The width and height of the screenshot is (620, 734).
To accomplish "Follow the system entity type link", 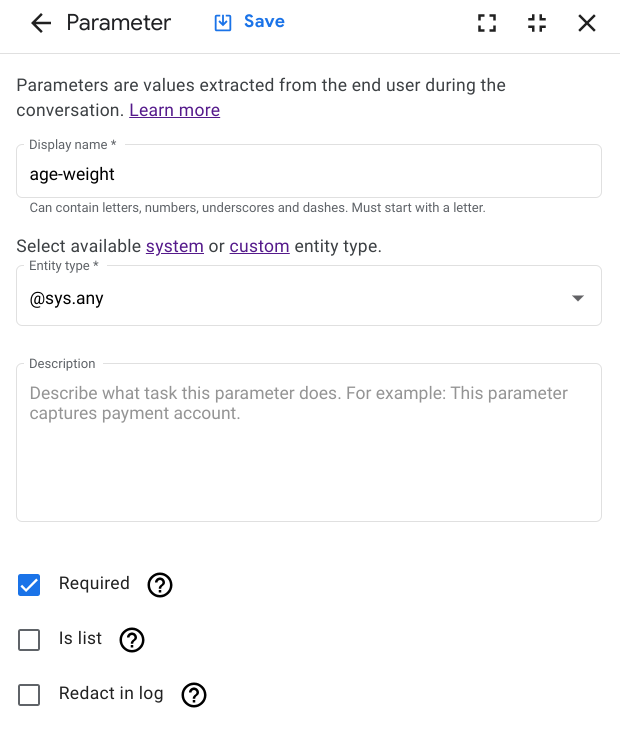I will [x=174, y=246].
